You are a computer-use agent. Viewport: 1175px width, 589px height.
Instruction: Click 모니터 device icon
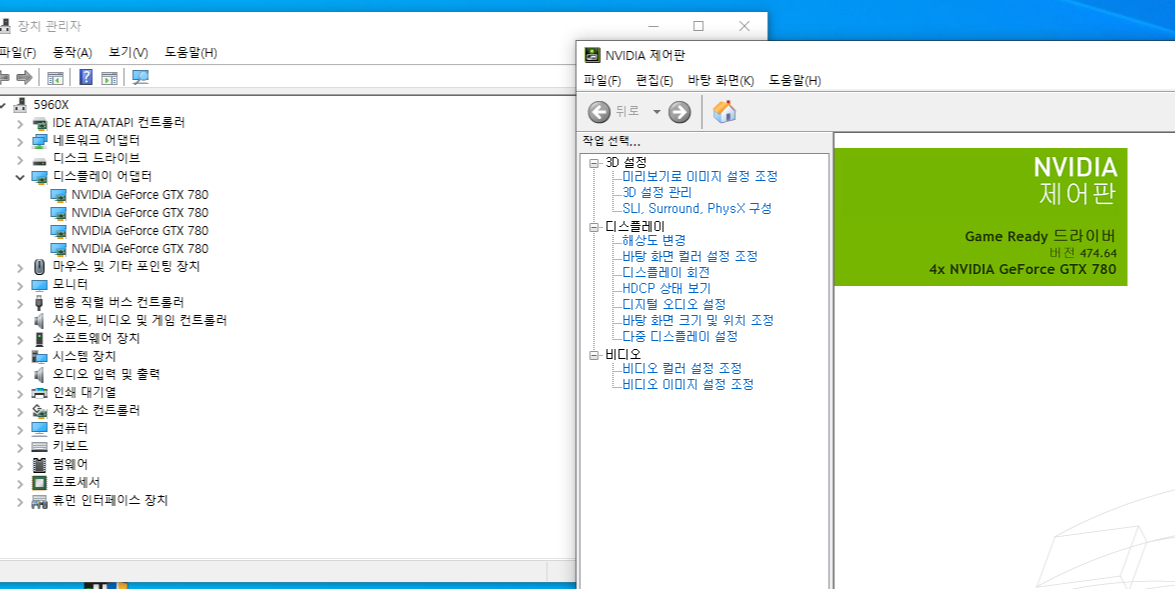40,285
